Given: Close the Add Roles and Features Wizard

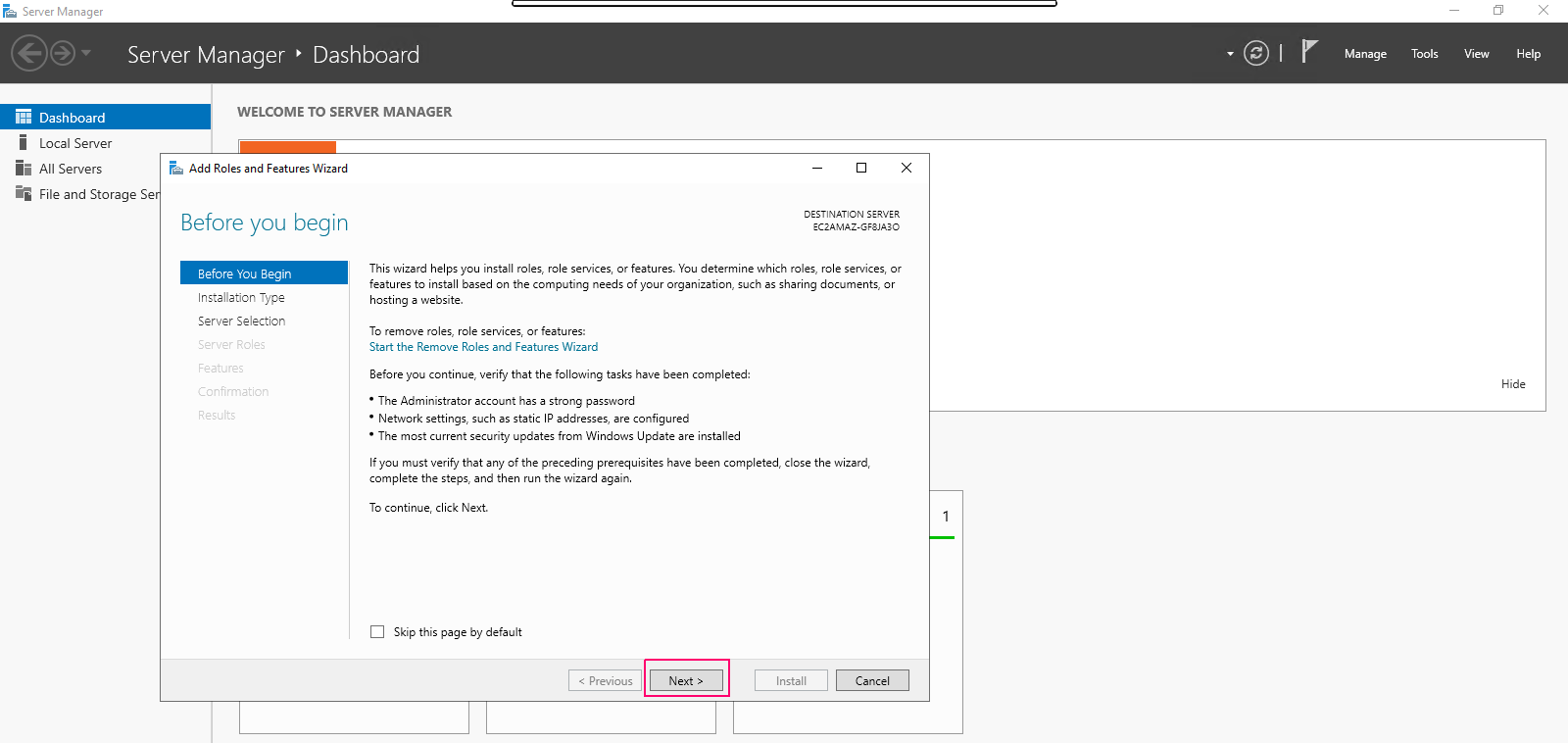Looking at the screenshot, I should (906, 168).
